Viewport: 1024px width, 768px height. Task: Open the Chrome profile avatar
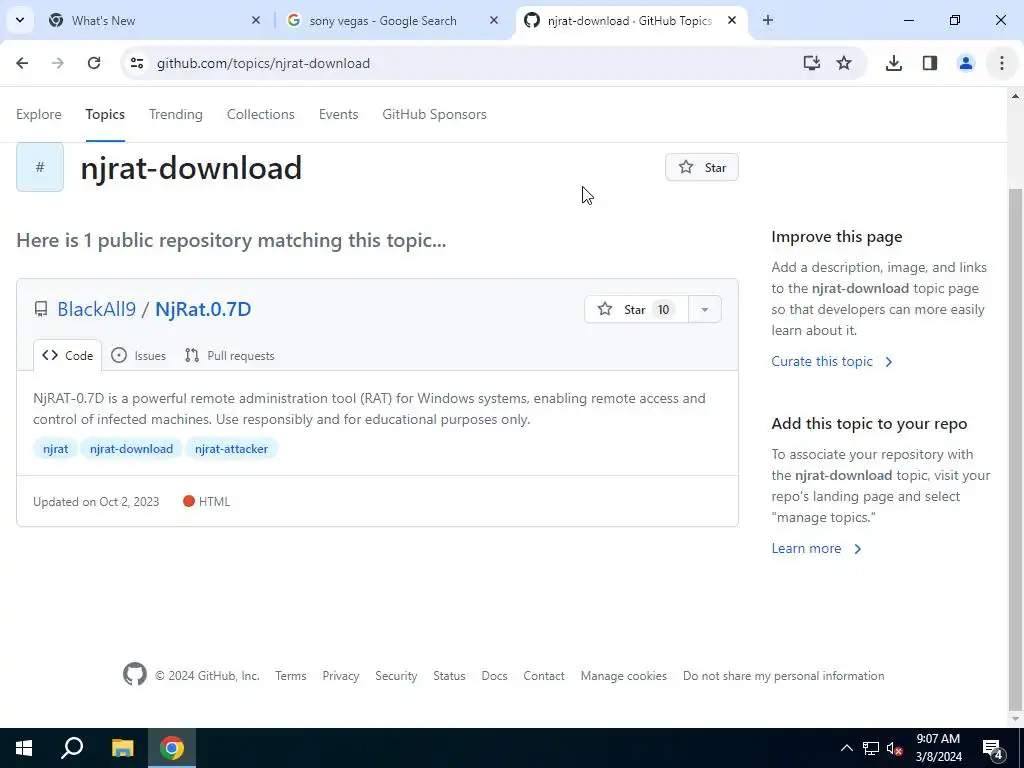(x=965, y=63)
